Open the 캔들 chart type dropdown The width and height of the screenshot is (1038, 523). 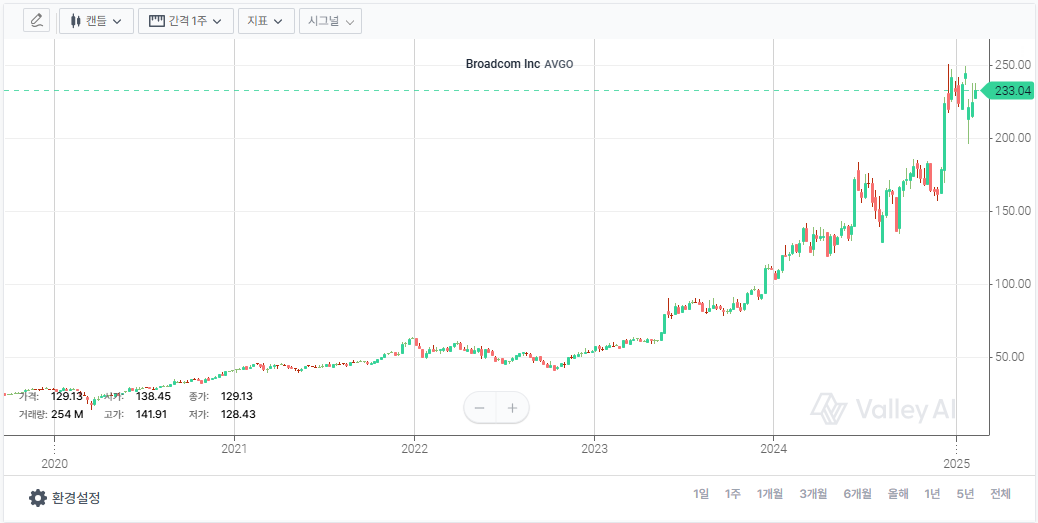point(97,21)
